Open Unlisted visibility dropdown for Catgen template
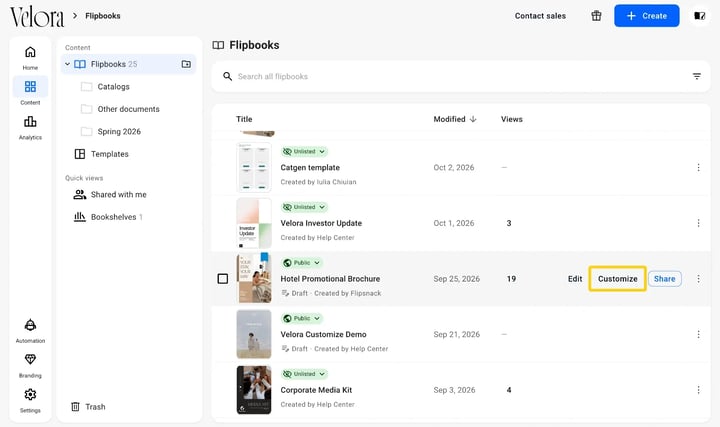This screenshot has height=427, width=720. (304, 152)
